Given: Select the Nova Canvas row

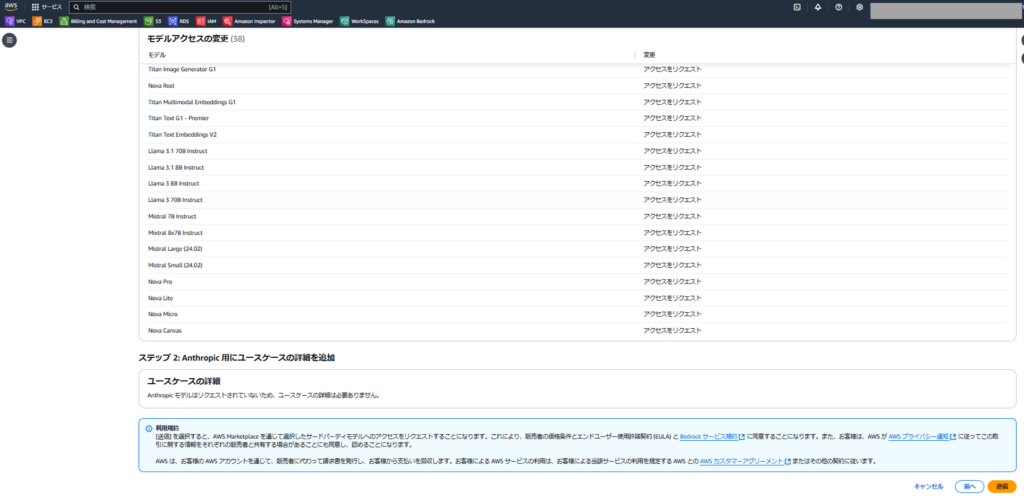Looking at the screenshot, I should (x=577, y=330).
